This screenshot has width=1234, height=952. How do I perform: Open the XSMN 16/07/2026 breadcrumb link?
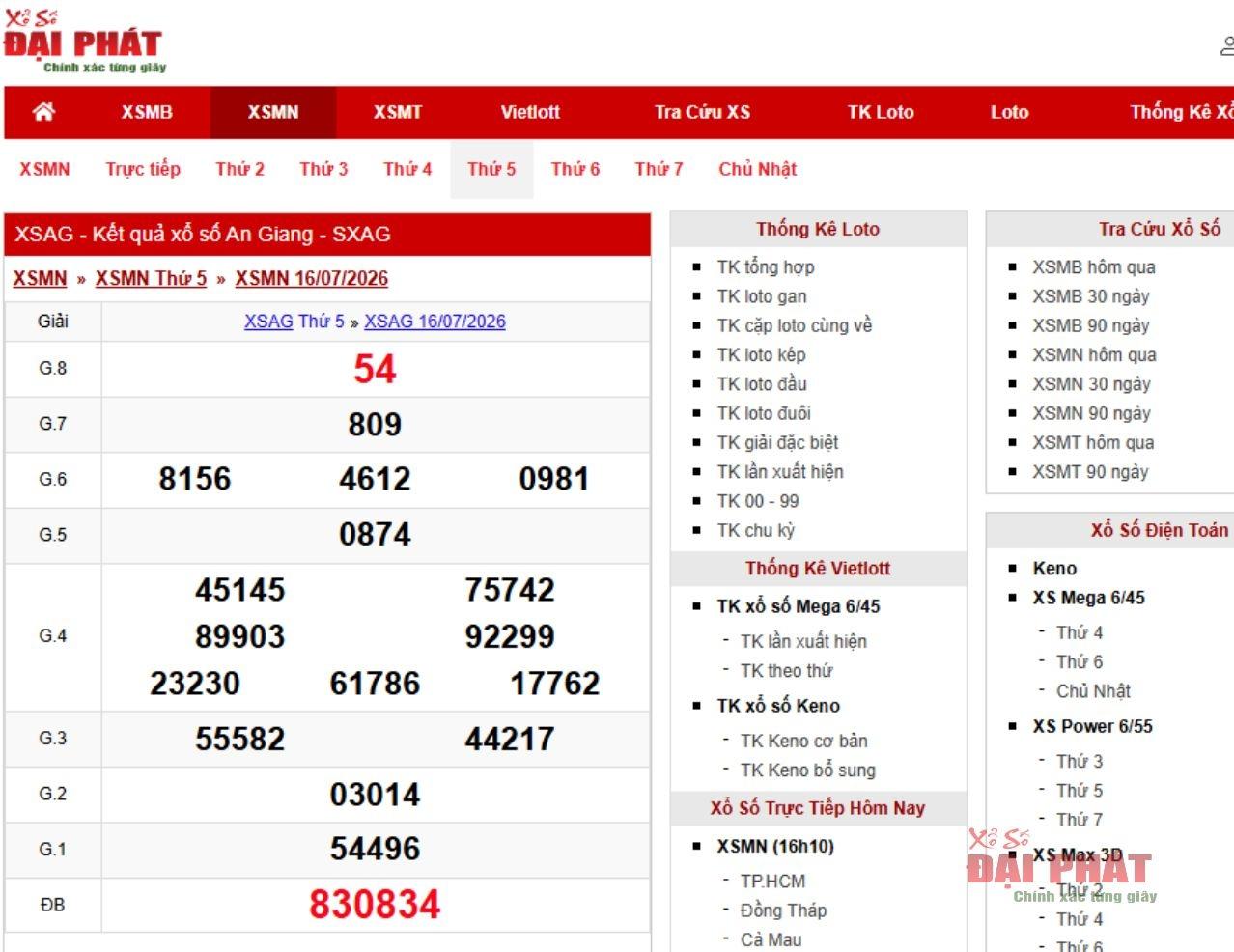311,278
